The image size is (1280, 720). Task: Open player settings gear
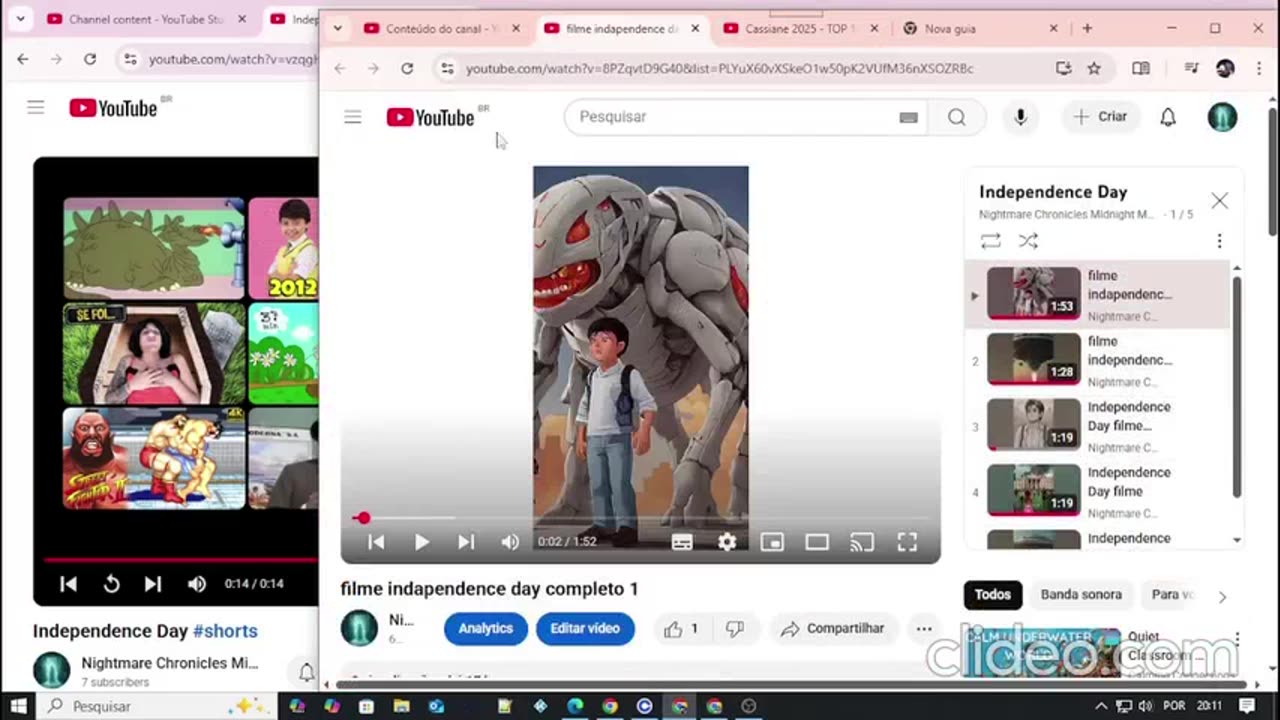[727, 542]
